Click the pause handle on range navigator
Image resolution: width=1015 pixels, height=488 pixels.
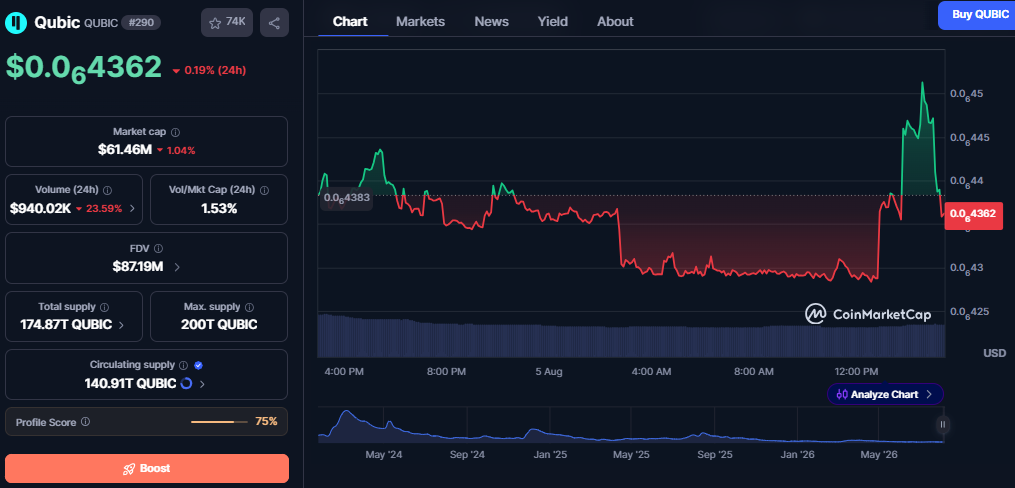[x=942, y=425]
